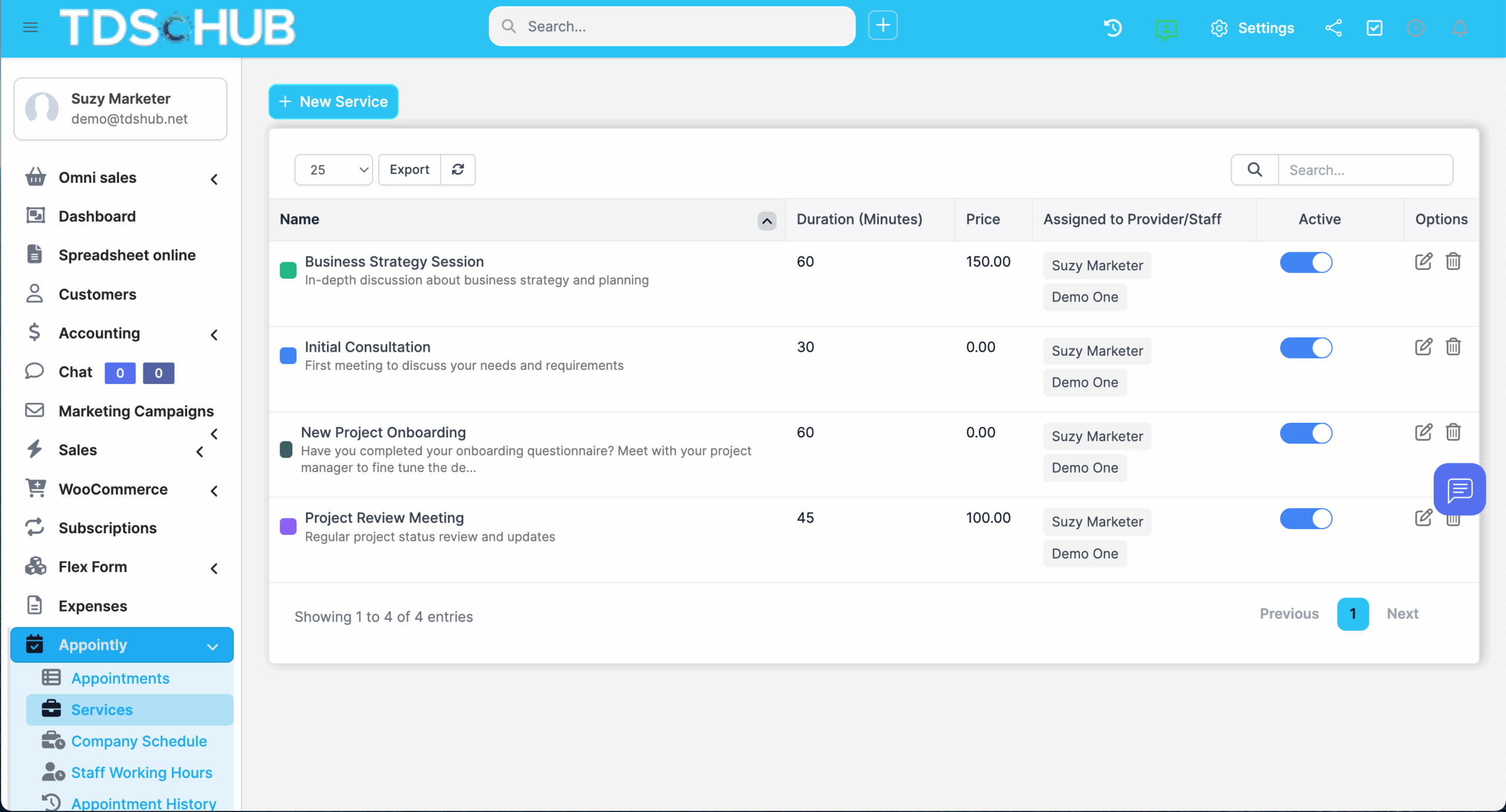The width and height of the screenshot is (1506, 812).
Task: Click the history clock icon in the header
Action: [x=1112, y=28]
